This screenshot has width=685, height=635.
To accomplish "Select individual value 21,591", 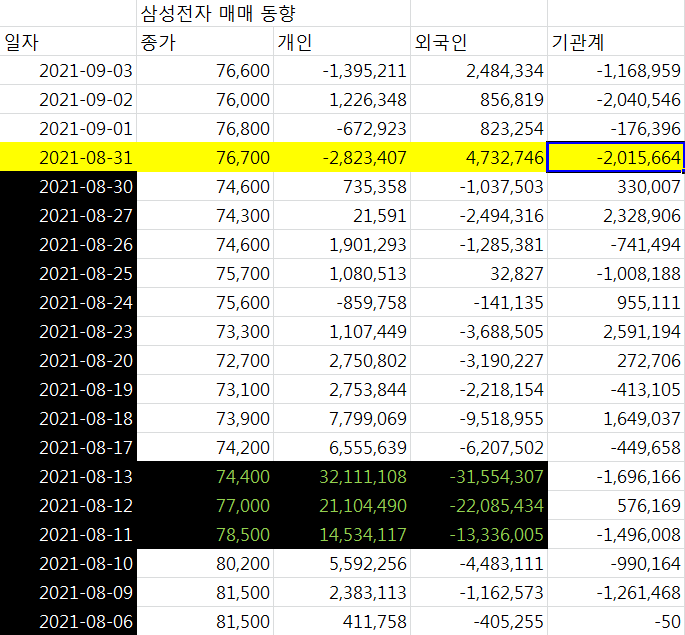I will click(x=342, y=215).
